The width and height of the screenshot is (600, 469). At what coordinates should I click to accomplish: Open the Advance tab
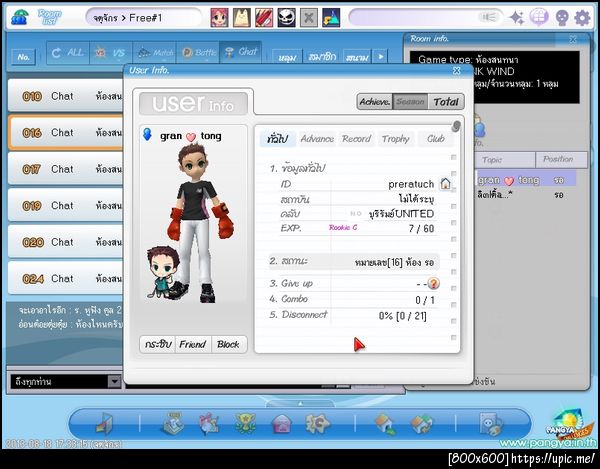(317, 138)
